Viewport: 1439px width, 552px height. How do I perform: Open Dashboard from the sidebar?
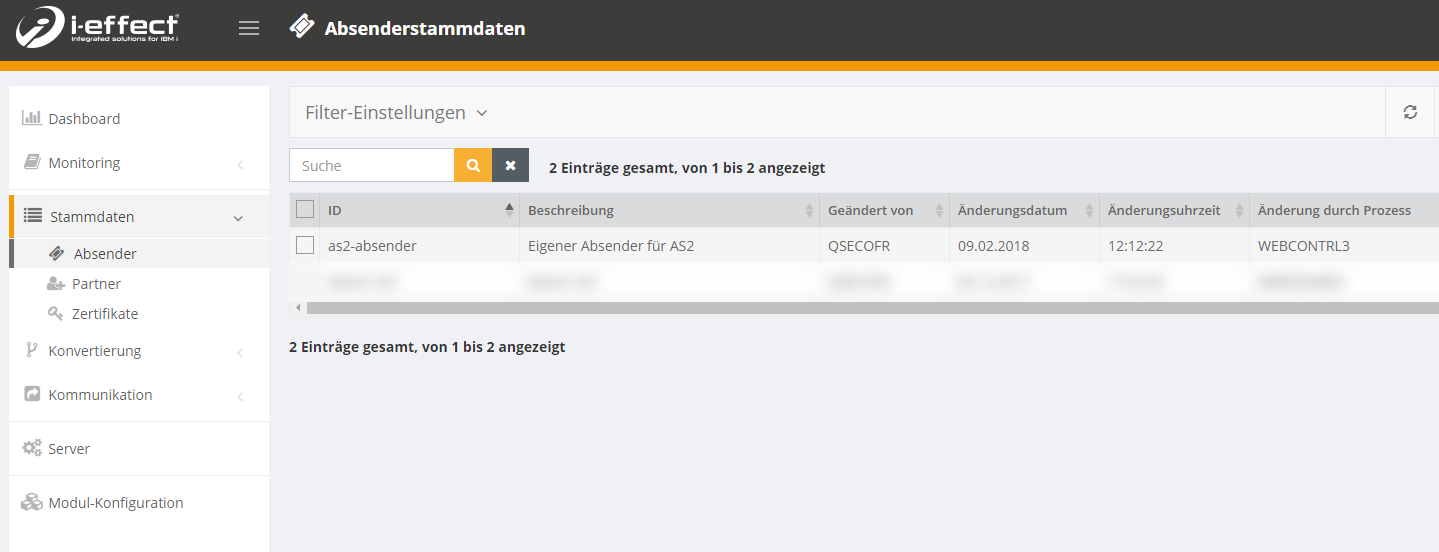(84, 119)
